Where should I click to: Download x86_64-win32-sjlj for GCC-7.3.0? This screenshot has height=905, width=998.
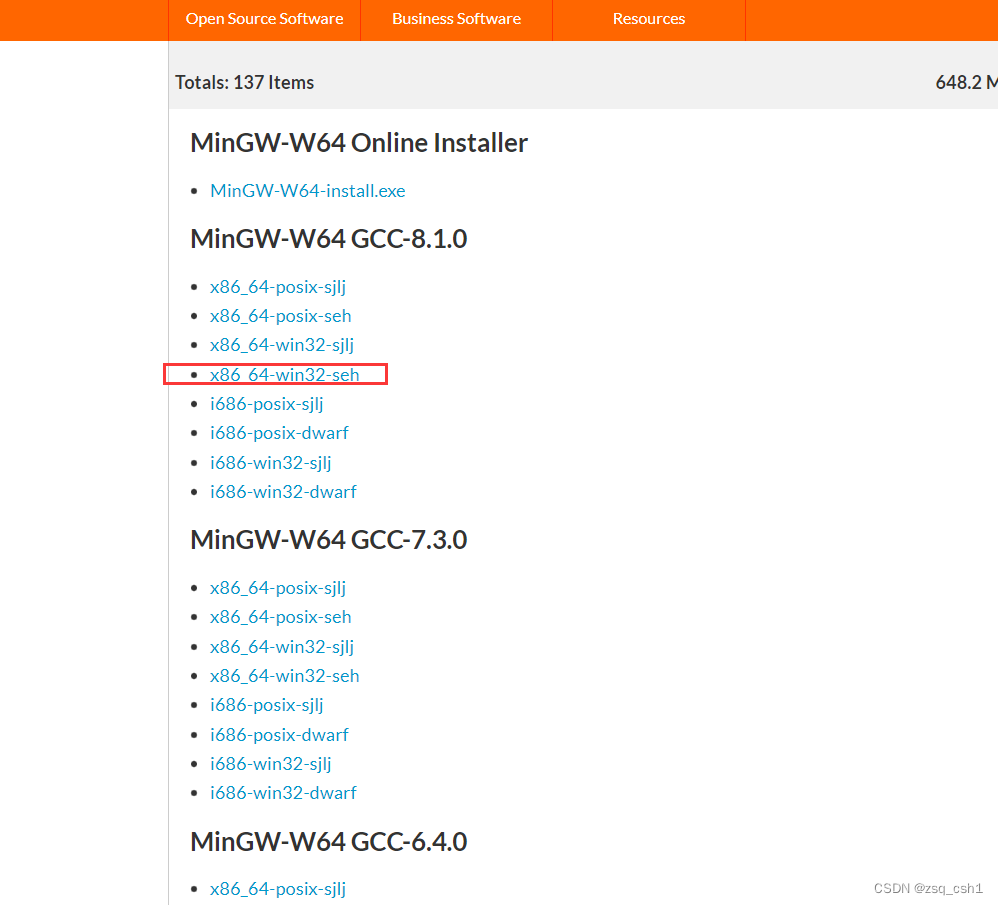[x=282, y=646]
